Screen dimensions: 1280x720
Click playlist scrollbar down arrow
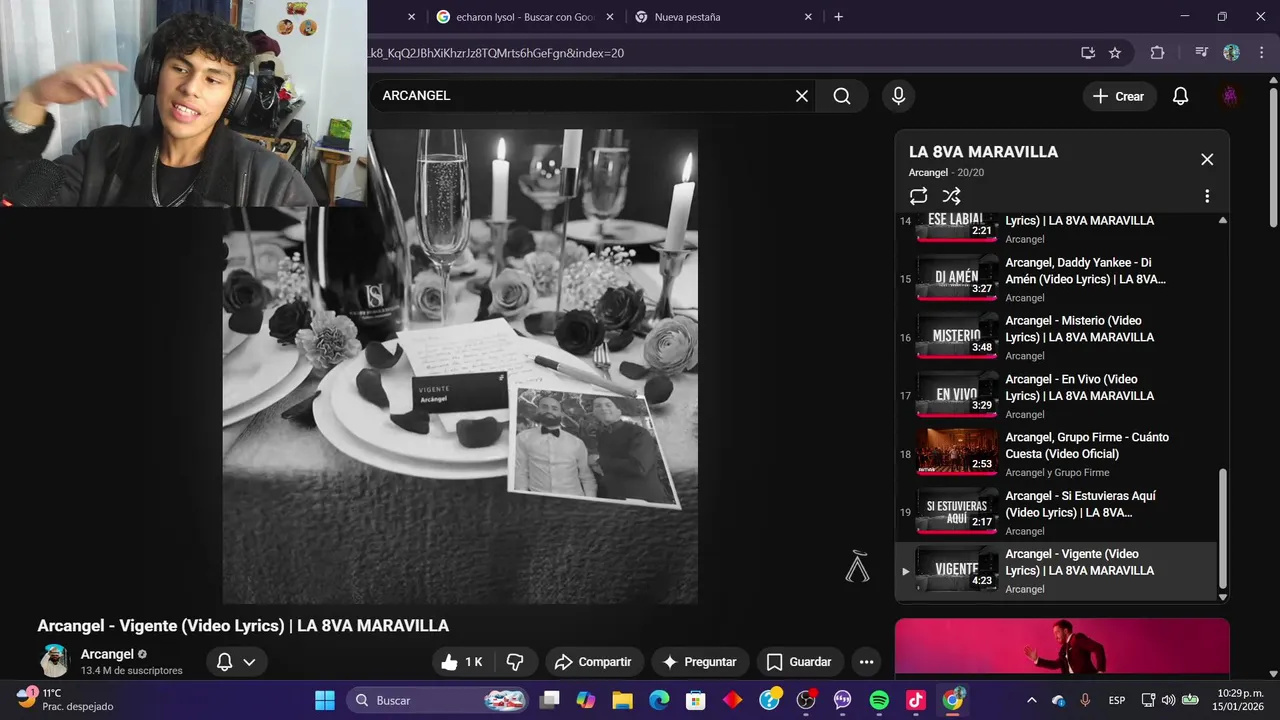1222,597
